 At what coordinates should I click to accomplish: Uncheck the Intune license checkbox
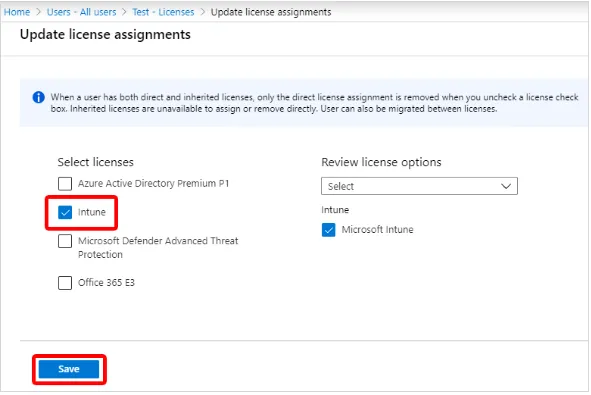click(x=65, y=213)
